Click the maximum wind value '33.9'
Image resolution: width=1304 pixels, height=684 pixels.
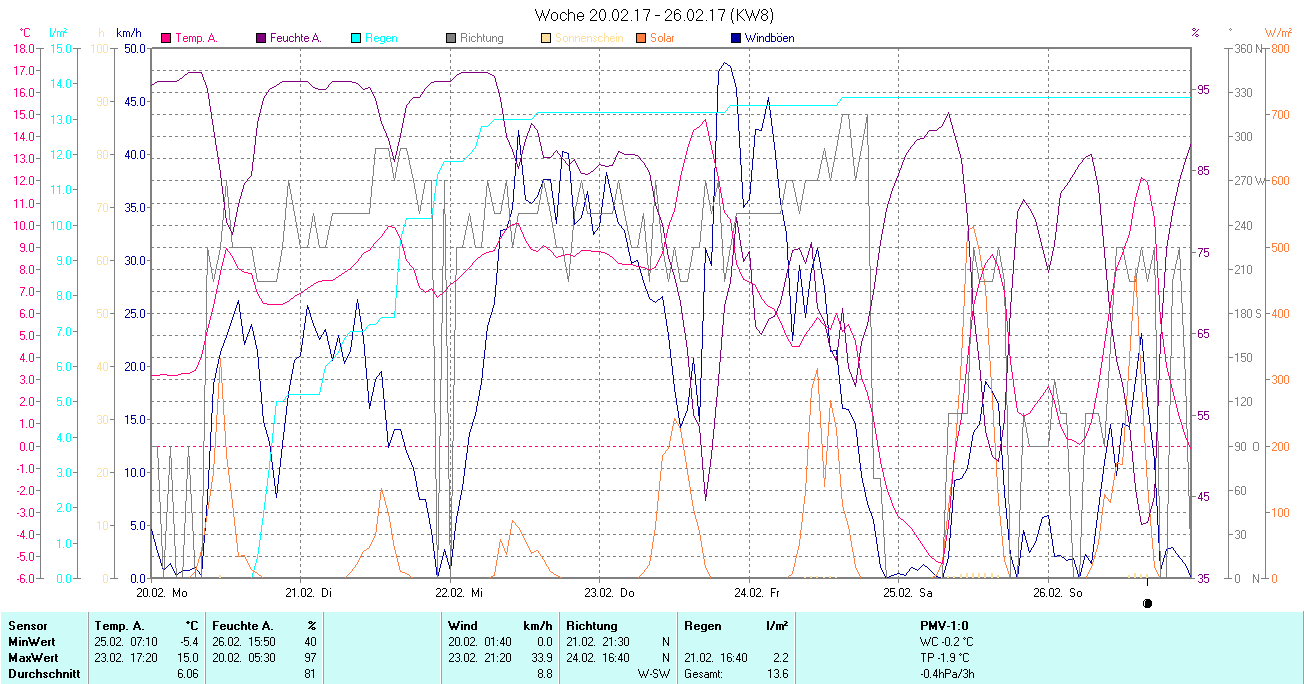[x=541, y=658]
